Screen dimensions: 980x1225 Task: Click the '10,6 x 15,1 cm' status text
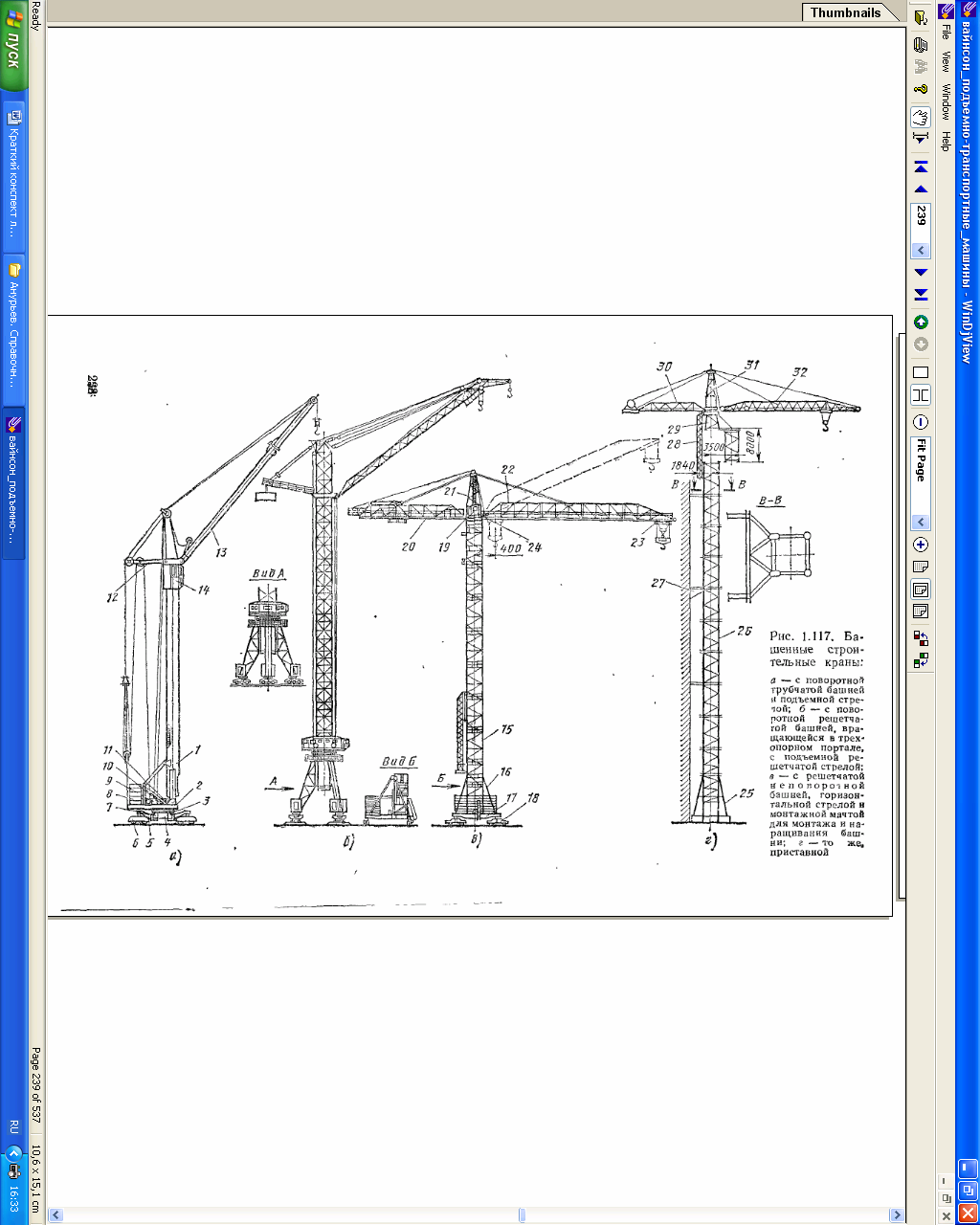coord(36,1181)
